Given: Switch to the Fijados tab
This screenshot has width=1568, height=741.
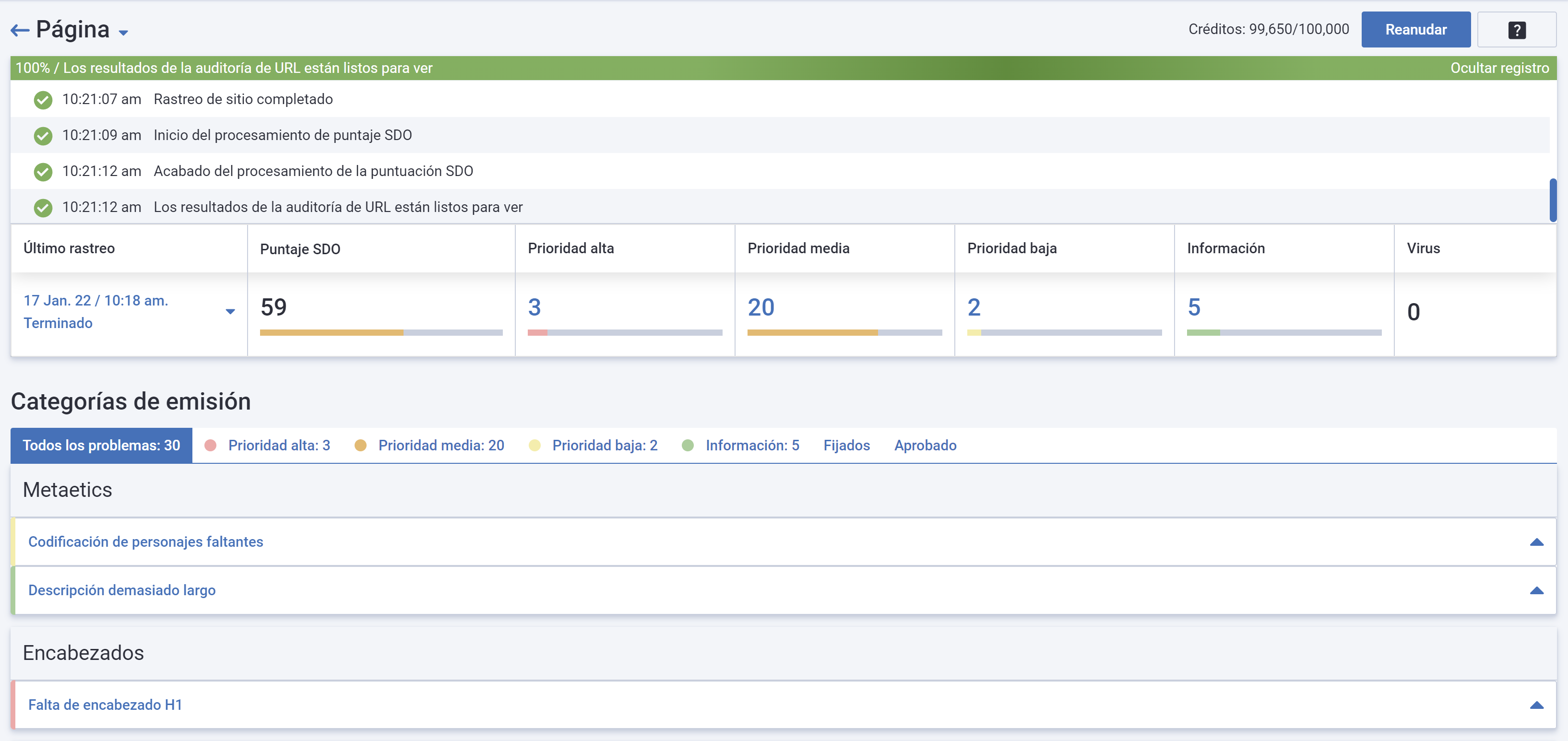Looking at the screenshot, I should point(847,445).
